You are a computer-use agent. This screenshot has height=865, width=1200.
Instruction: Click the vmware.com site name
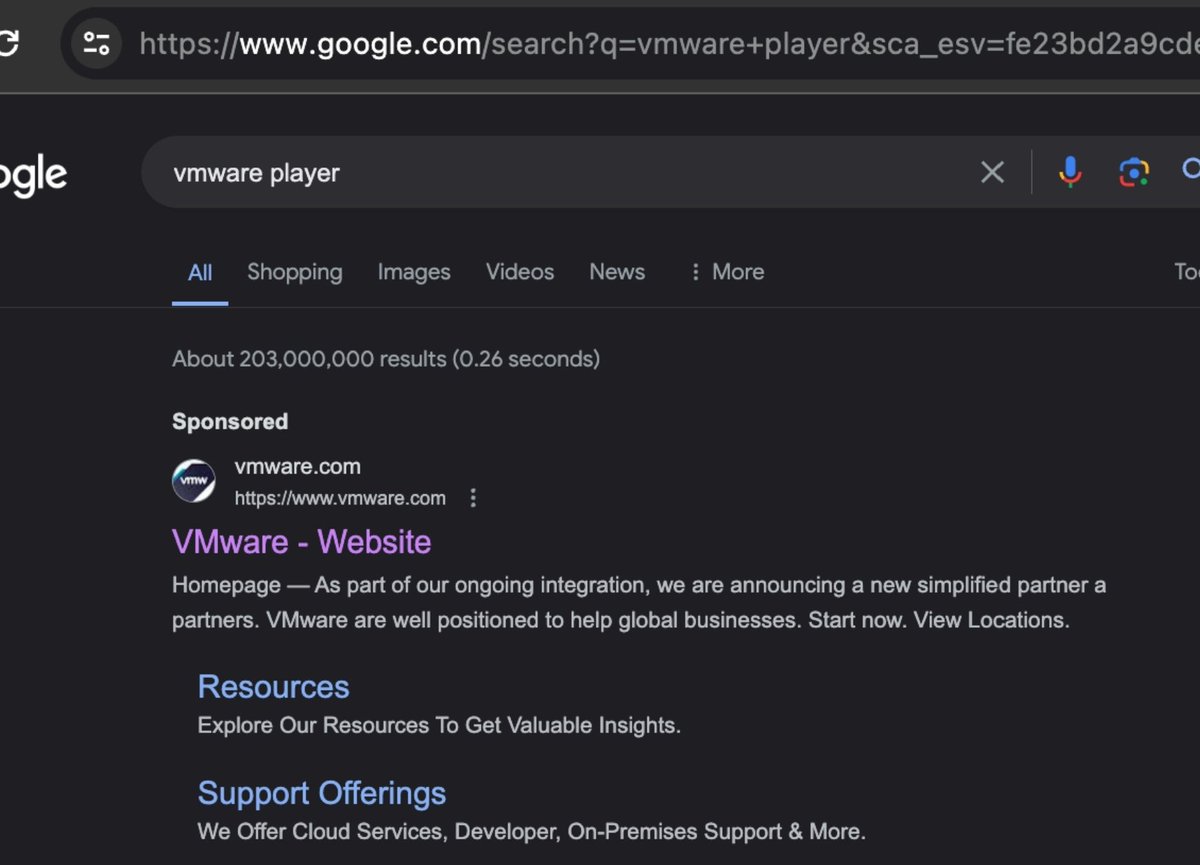(x=298, y=466)
